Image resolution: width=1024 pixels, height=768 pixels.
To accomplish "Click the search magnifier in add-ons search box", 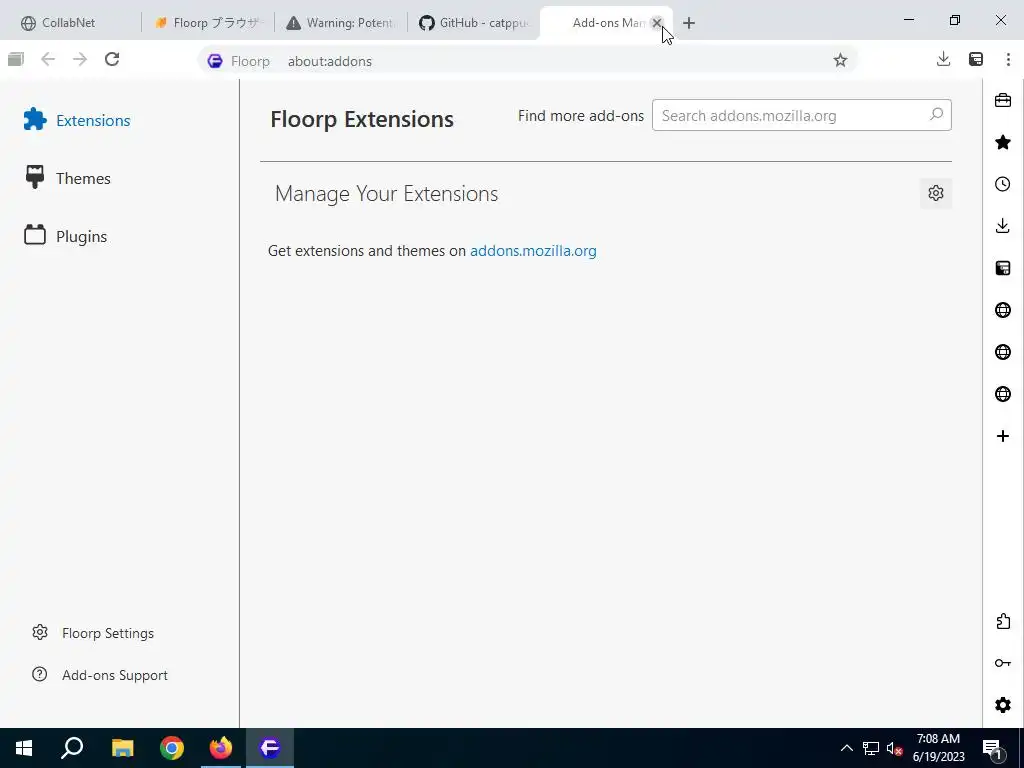I will click(936, 114).
